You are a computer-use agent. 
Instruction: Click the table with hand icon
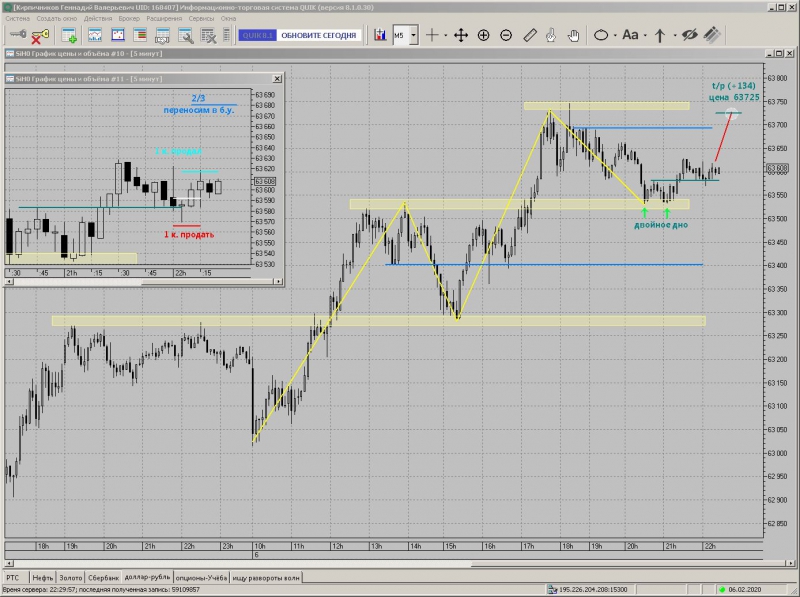162,35
